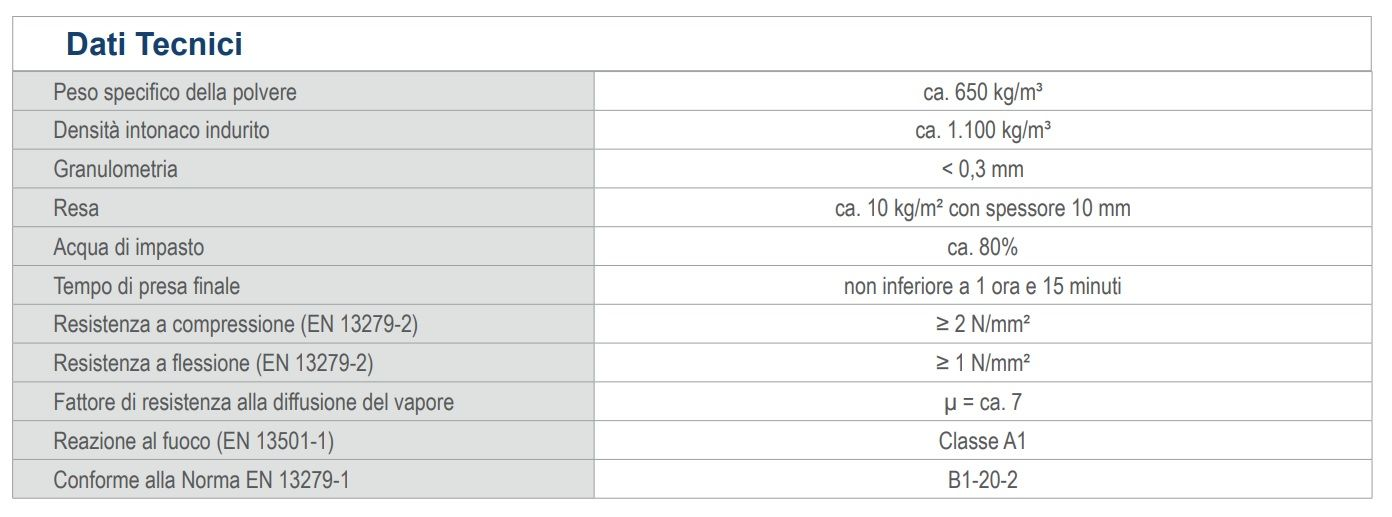Click the "Acqua di impasto" label
1392x517 pixels.
pos(128,247)
